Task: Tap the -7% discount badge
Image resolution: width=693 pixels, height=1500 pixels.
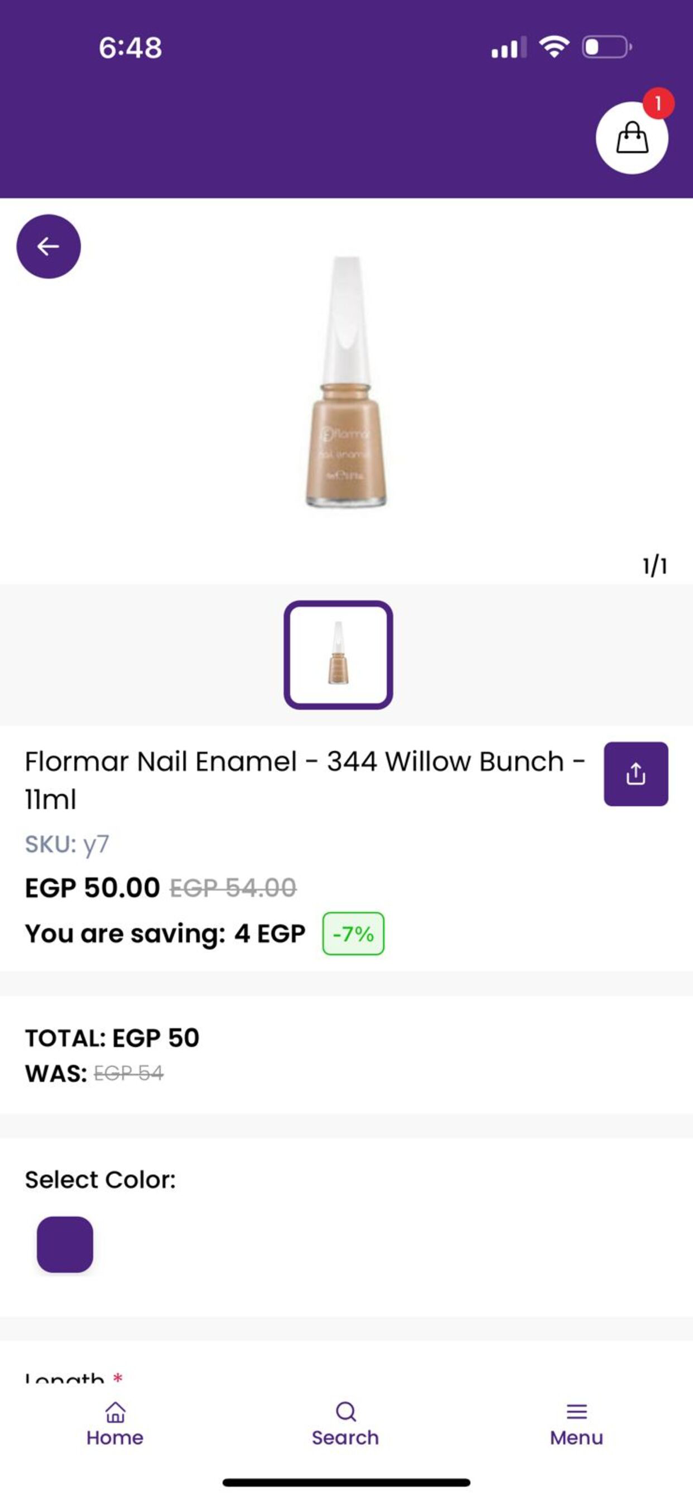Action: coord(352,933)
